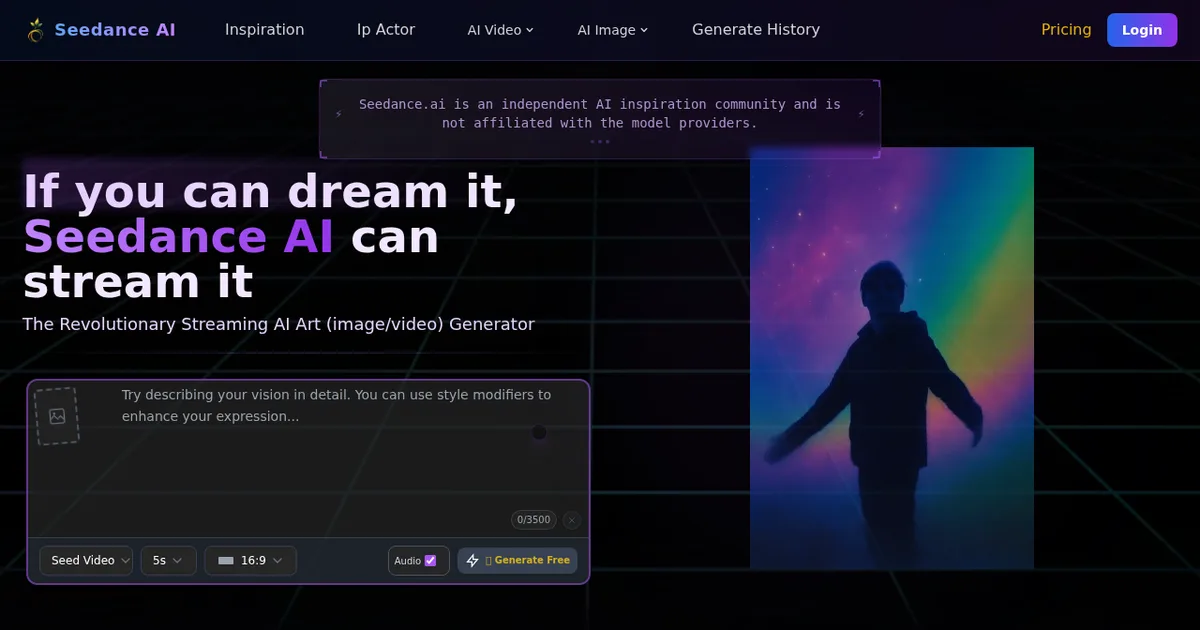Open the Seed Video model dropdown
Screen dimensions: 1200x630
tap(86, 561)
